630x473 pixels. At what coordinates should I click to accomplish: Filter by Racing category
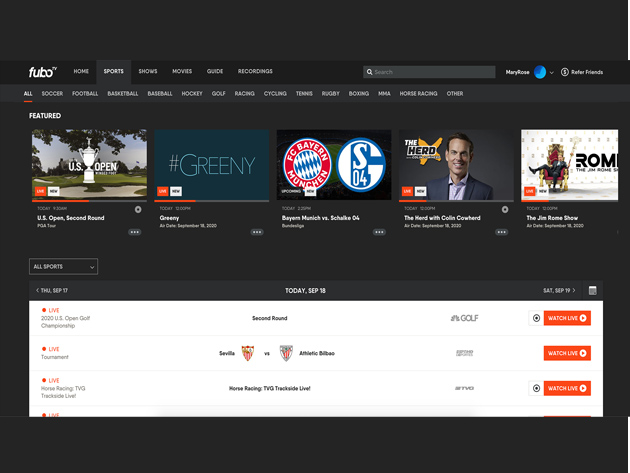[x=244, y=94]
